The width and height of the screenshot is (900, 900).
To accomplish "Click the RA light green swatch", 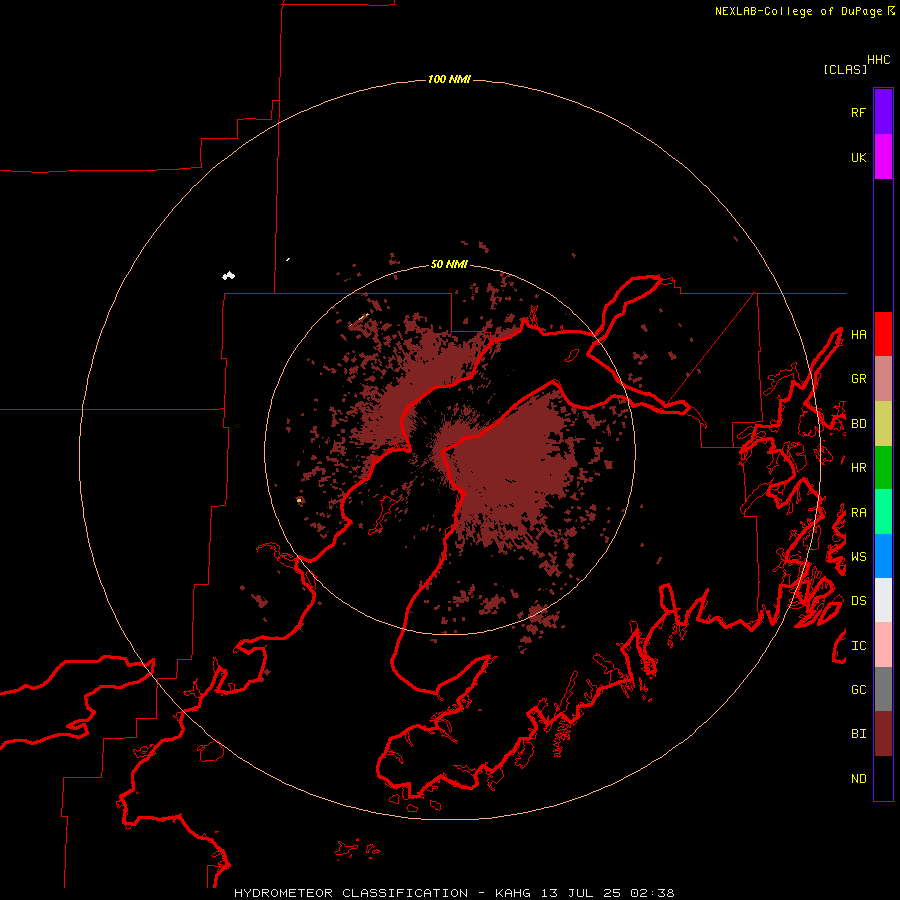I will click(x=883, y=512).
